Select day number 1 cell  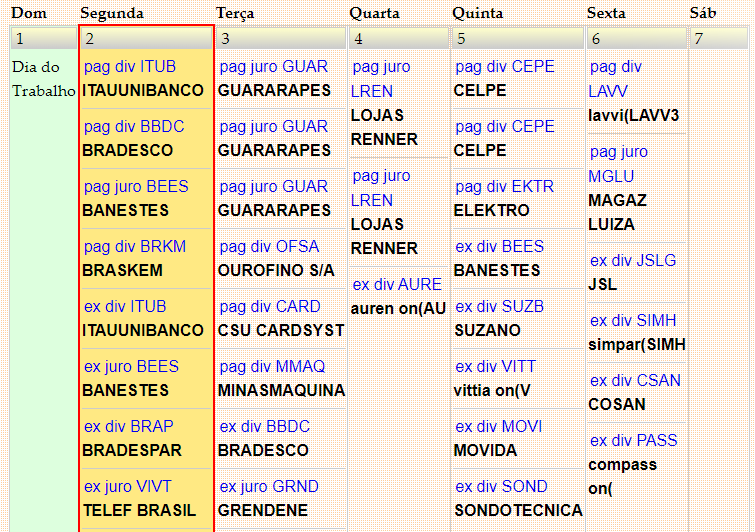43,38
